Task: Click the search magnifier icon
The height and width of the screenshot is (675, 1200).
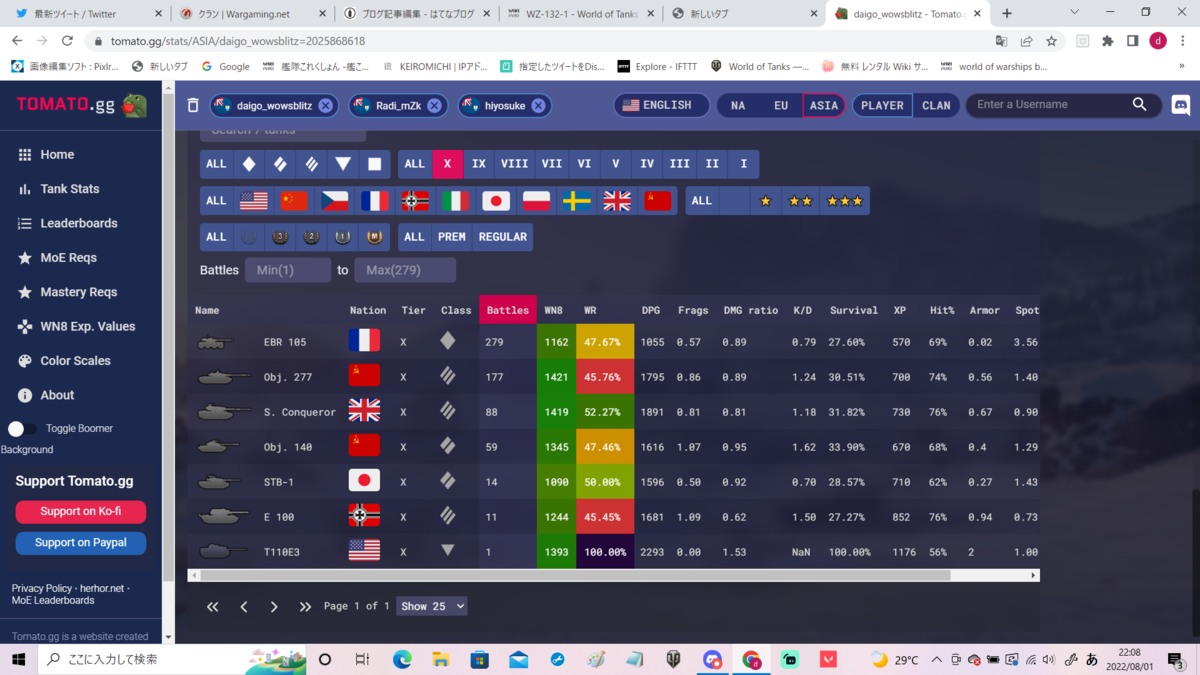Action: coord(1140,105)
